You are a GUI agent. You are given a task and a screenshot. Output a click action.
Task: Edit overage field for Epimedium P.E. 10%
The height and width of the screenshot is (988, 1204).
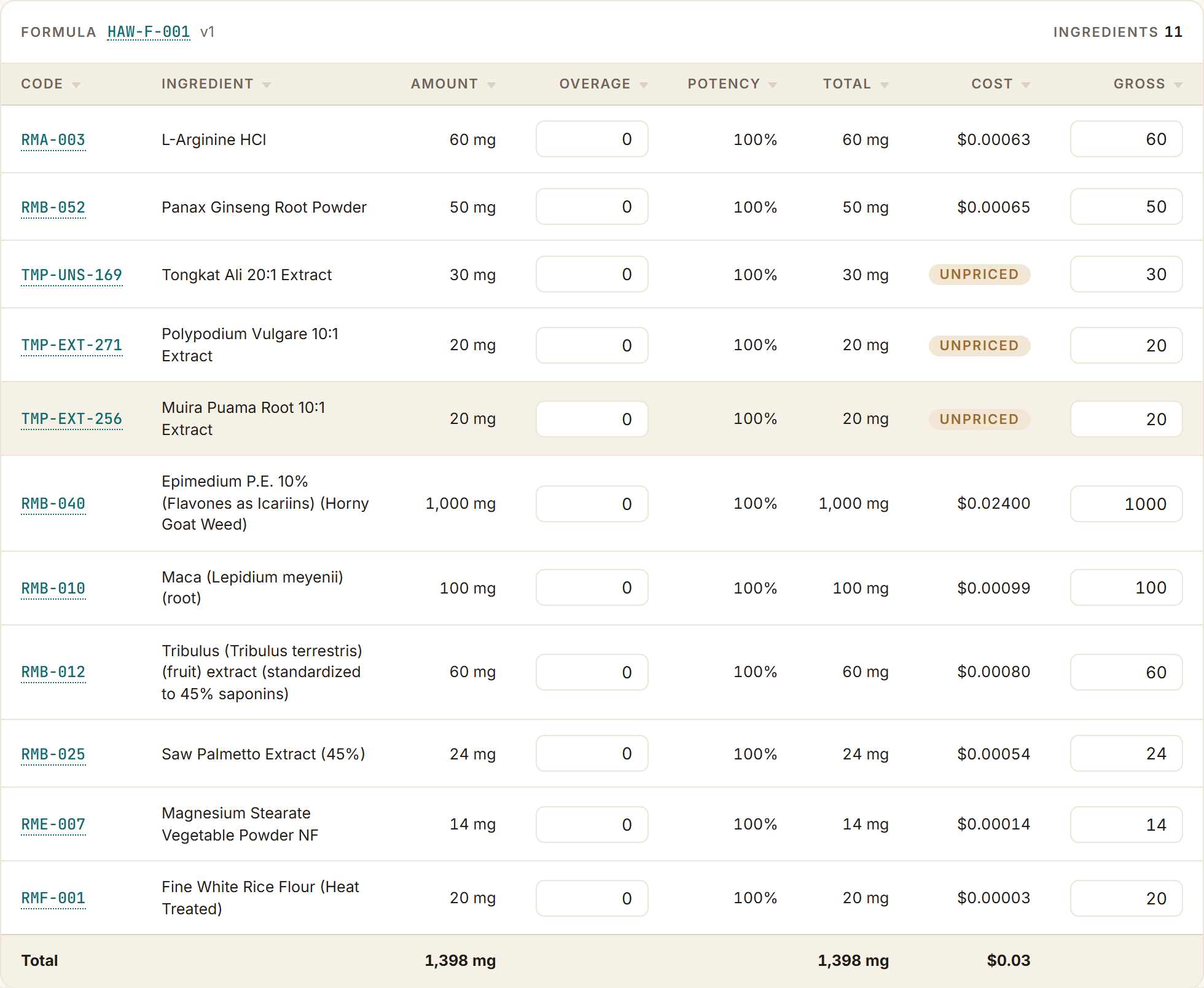592,504
